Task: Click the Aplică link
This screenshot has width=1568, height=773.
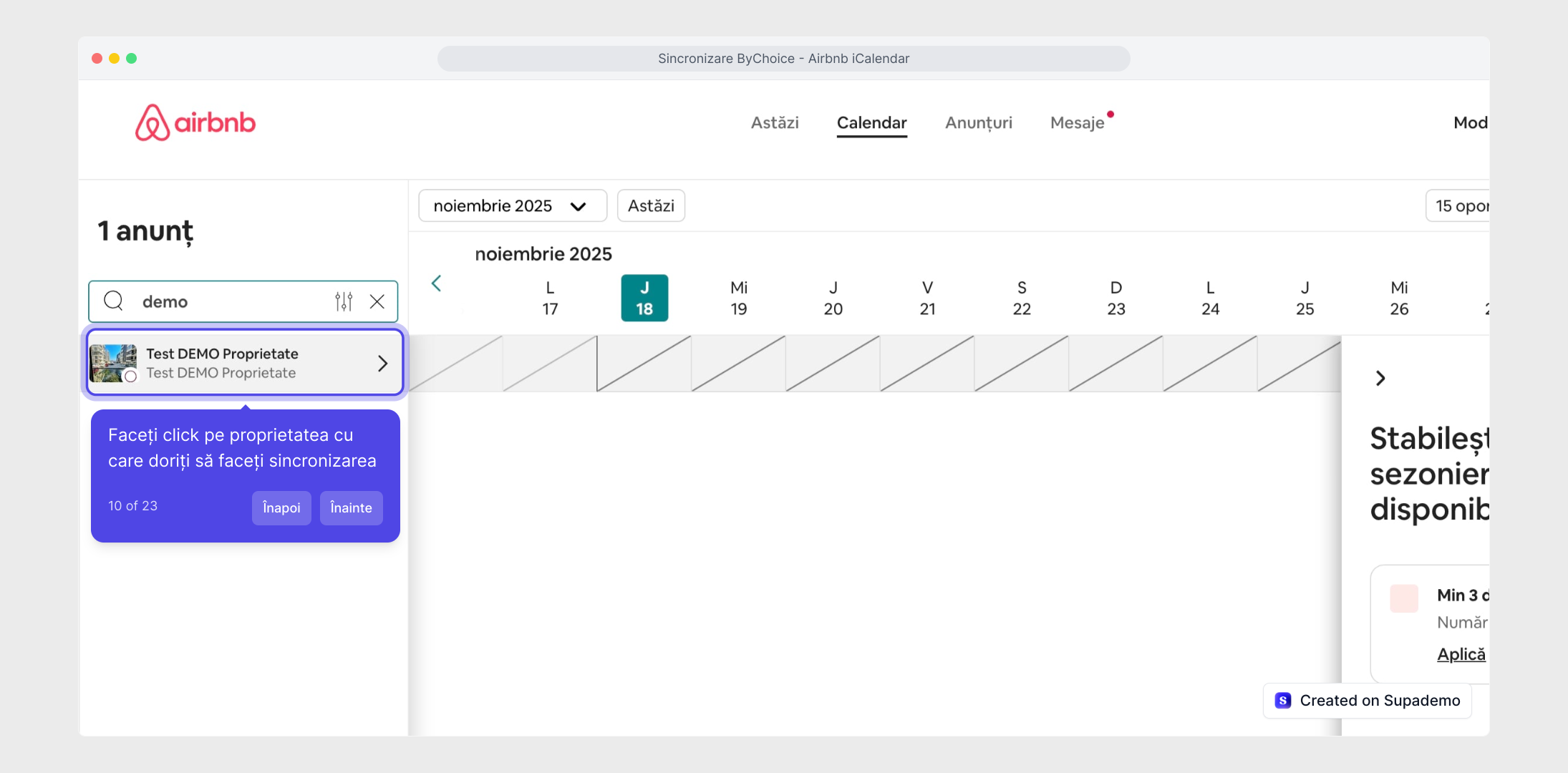Action: (1461, 654)
